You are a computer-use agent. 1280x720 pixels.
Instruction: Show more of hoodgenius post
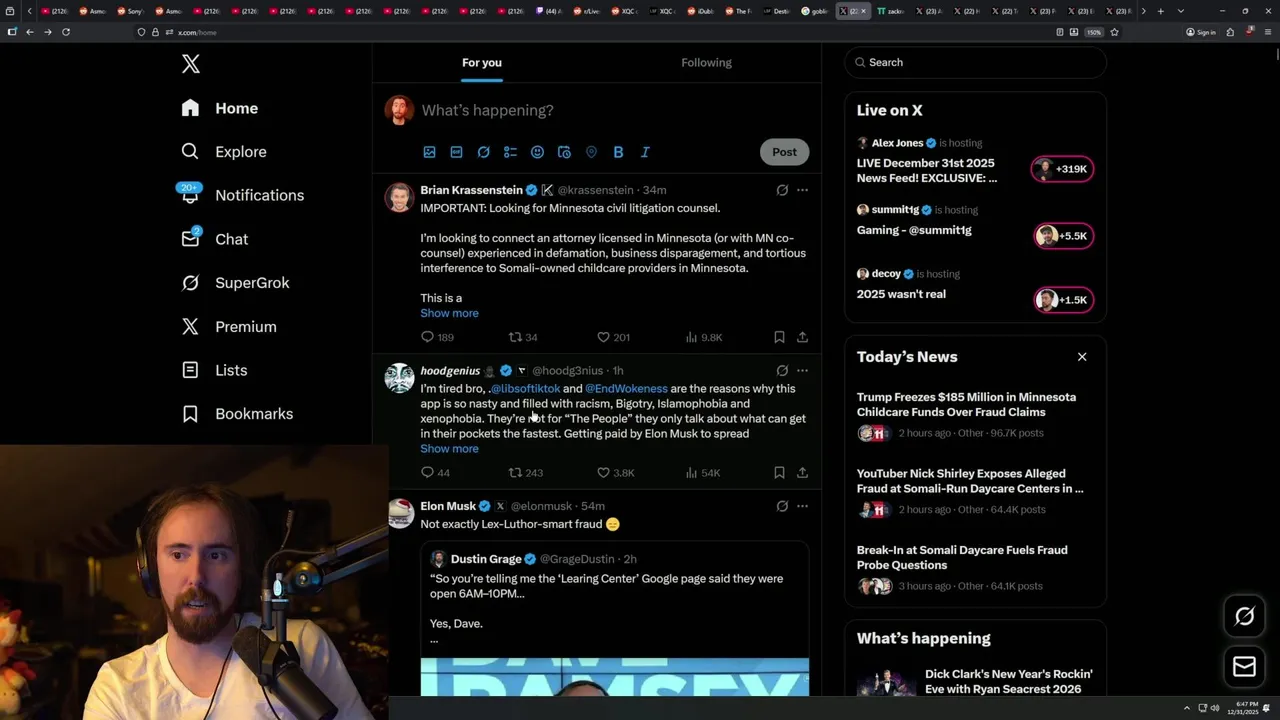point(449,449)
